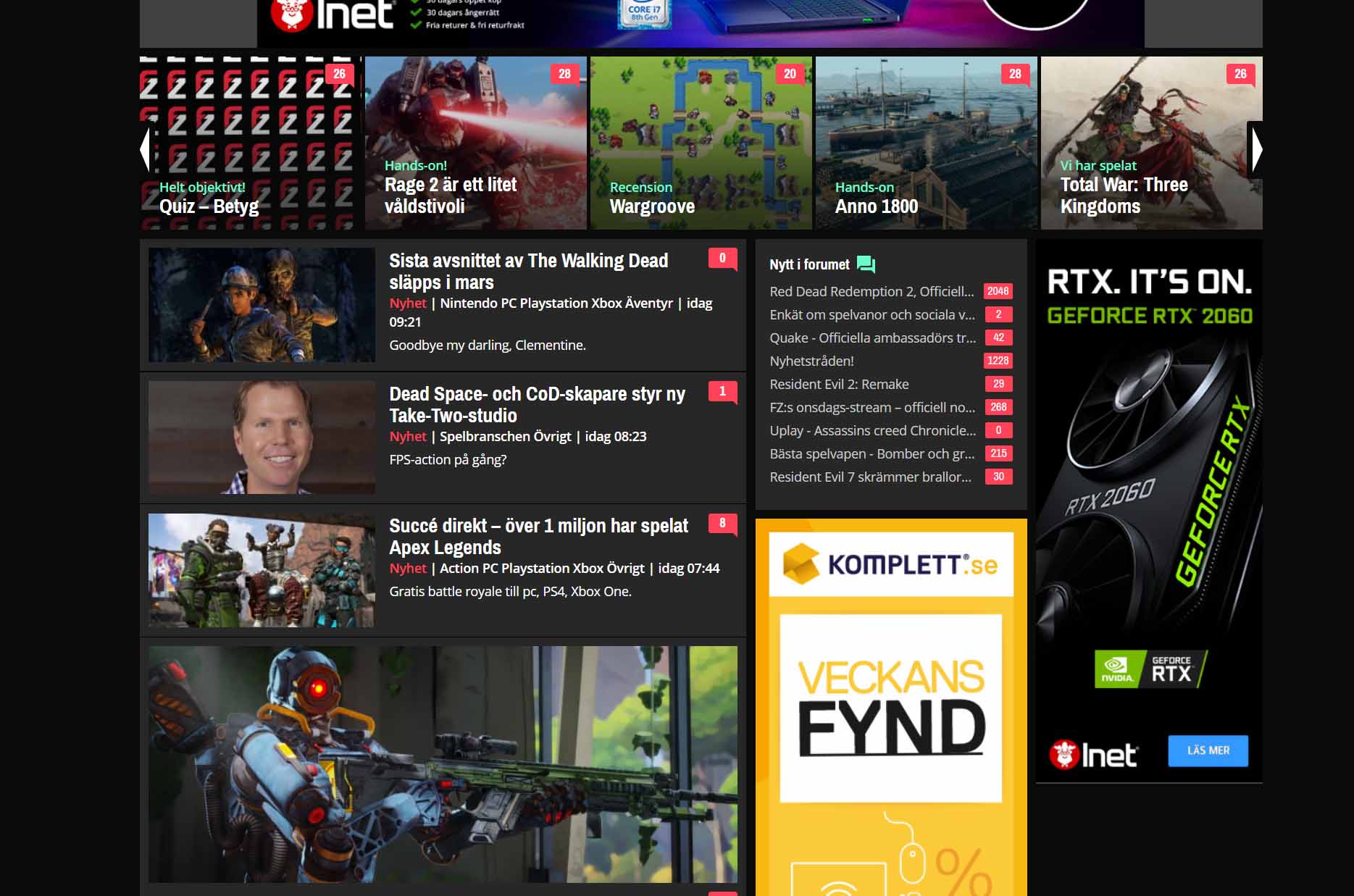Select the Spelbranschen tag
The height and width of the screenshot is (896, 1354).
coord(485,437)
